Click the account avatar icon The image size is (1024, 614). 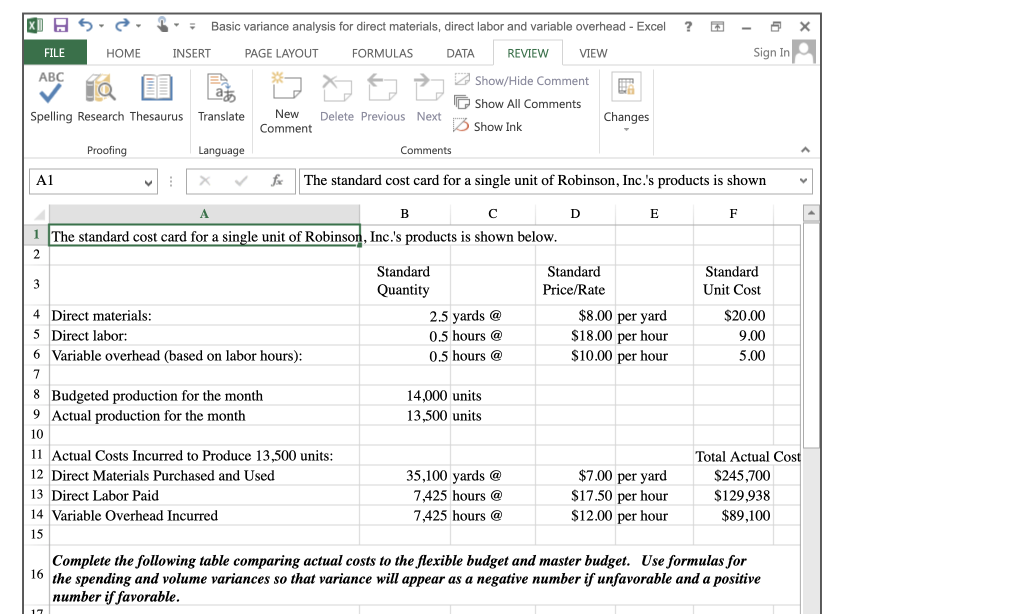(x=804, y=52)
